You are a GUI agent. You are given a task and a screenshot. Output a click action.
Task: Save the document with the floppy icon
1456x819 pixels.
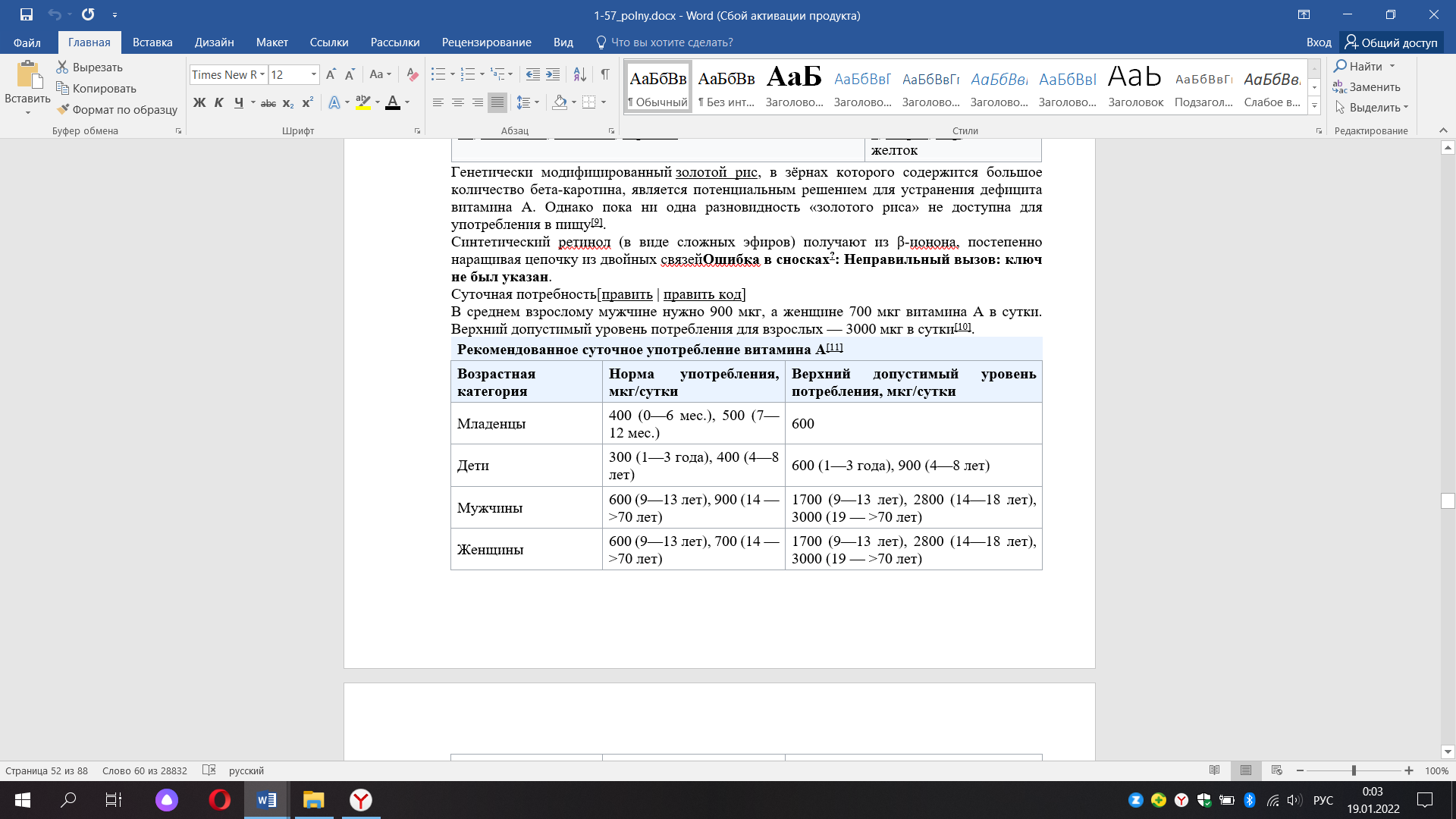(x=27, y=14)
